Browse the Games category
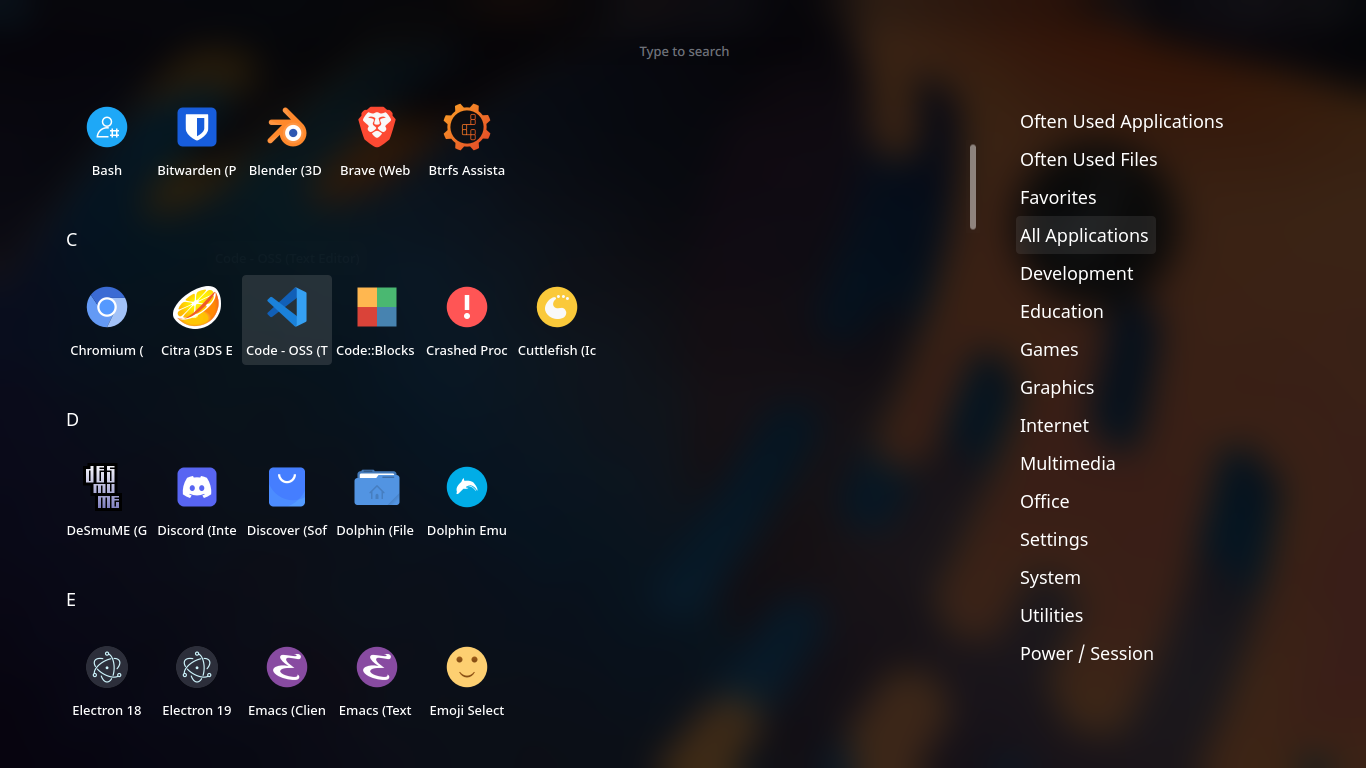Screen dimensions: 1366x768 [1049, 349]
